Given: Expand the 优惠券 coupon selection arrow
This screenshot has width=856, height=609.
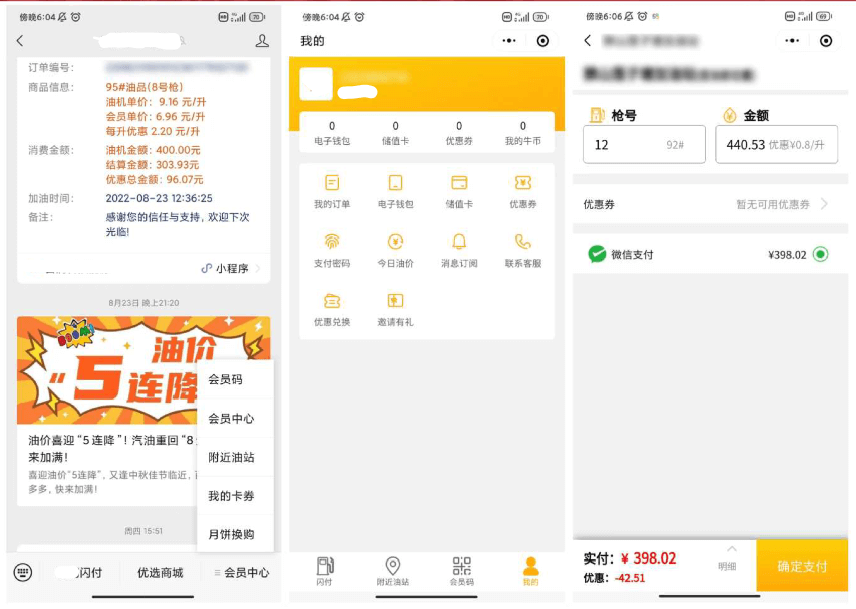Looking at the screenshot, I should coord(825,204).
